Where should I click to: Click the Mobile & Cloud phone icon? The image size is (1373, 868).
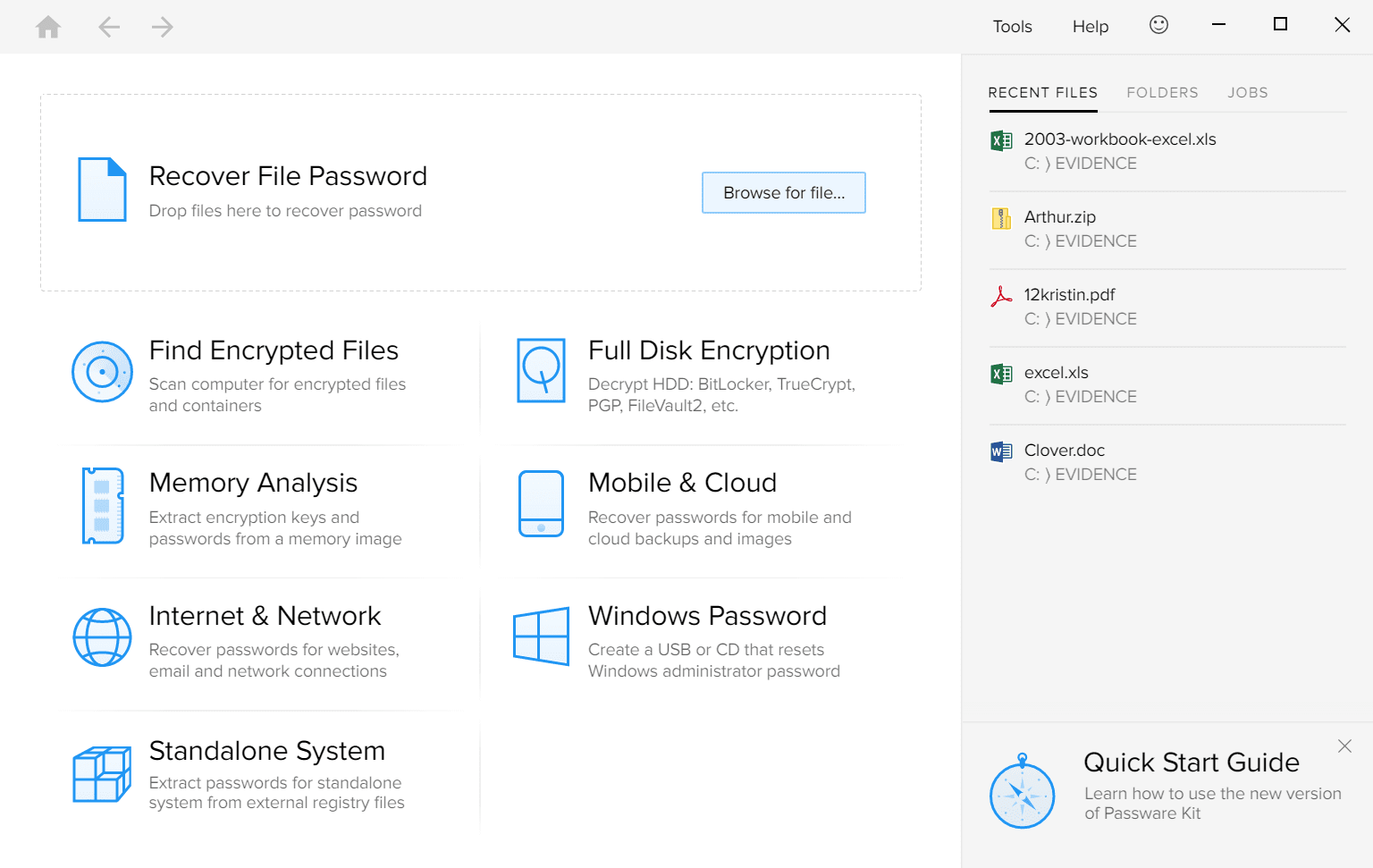click(x=541, y=503)
